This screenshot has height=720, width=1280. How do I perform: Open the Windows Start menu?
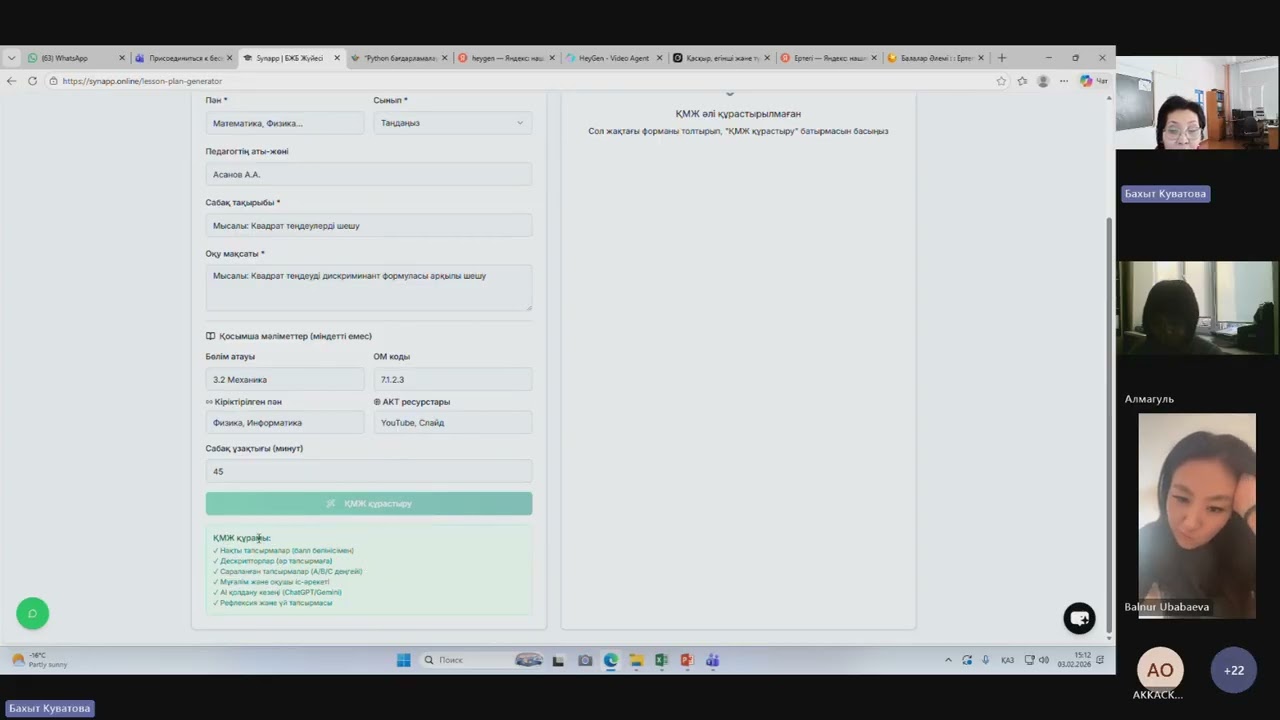[403, 660]
